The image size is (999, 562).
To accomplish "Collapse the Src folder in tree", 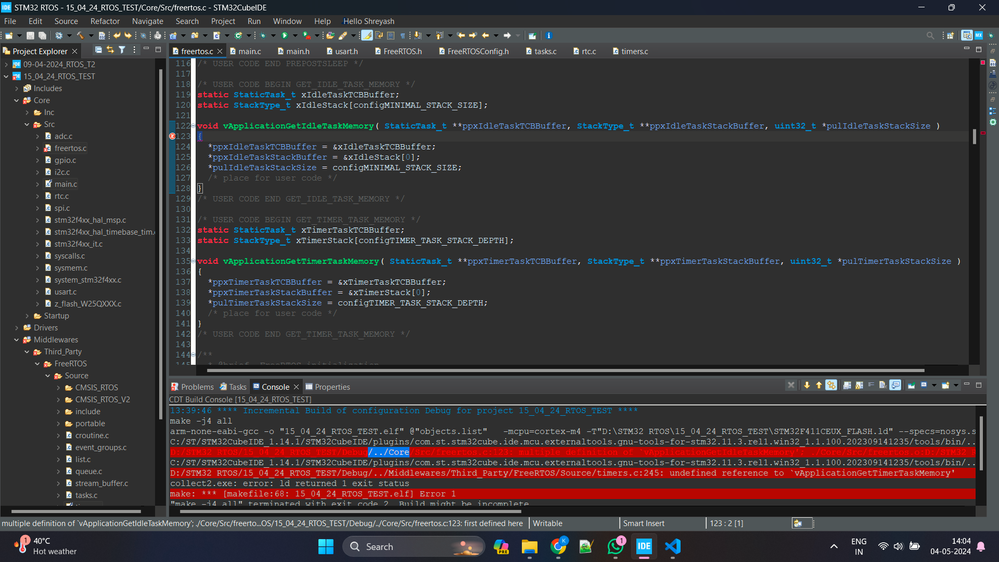I will pos(27,124).
